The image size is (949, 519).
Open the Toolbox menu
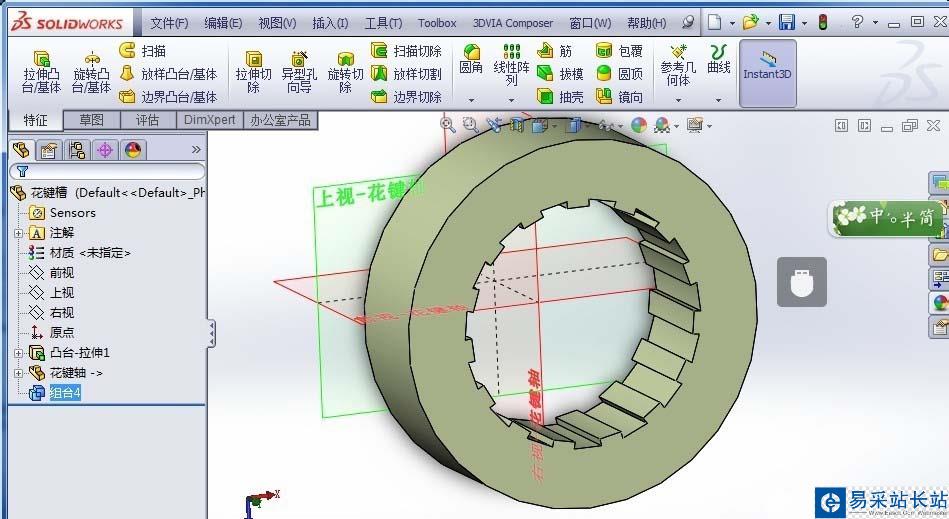tap(437, 23)
